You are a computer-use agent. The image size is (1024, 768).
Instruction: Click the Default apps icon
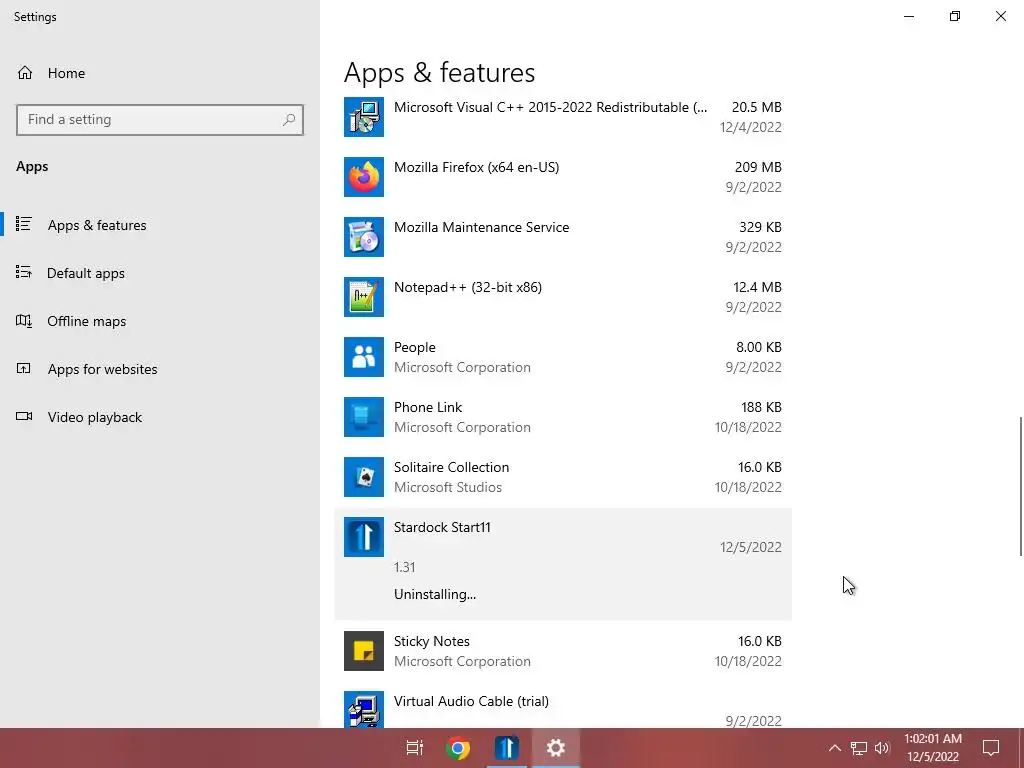[24, 272]
